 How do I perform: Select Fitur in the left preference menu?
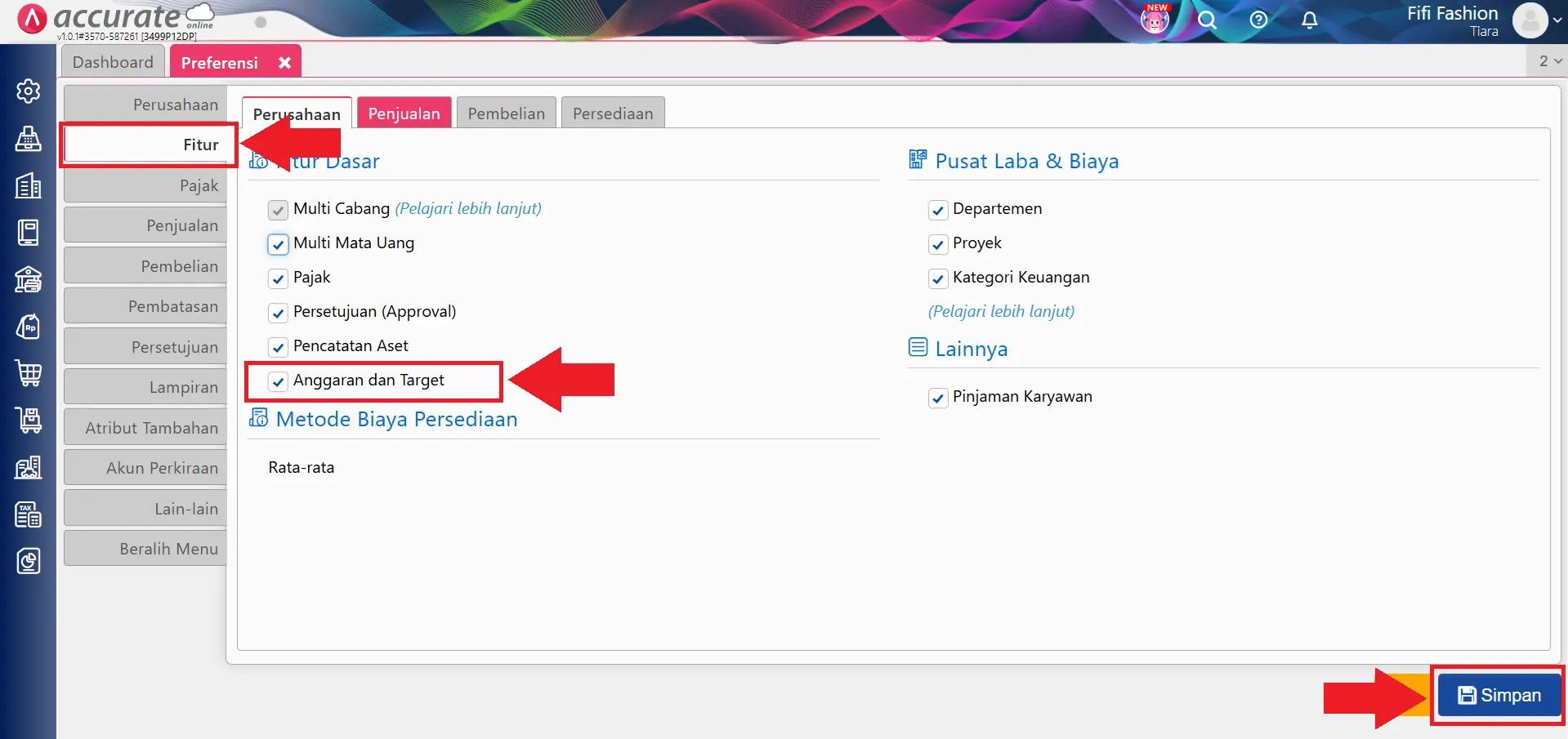click(x=150, y=145)
